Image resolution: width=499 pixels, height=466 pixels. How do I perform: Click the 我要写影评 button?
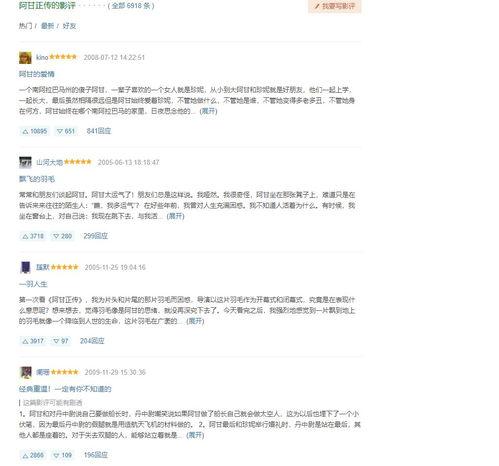[x=335, y=6]
